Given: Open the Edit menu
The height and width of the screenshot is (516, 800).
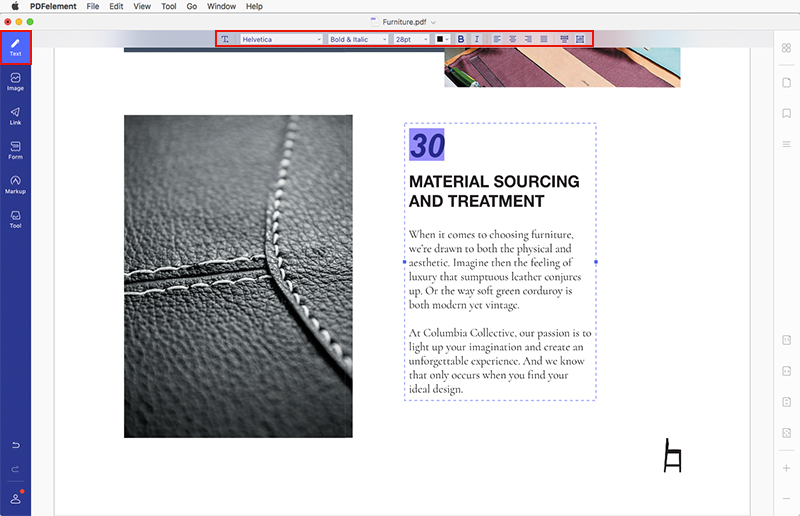Looking at the screenshot, I should [x=117, y=6].
